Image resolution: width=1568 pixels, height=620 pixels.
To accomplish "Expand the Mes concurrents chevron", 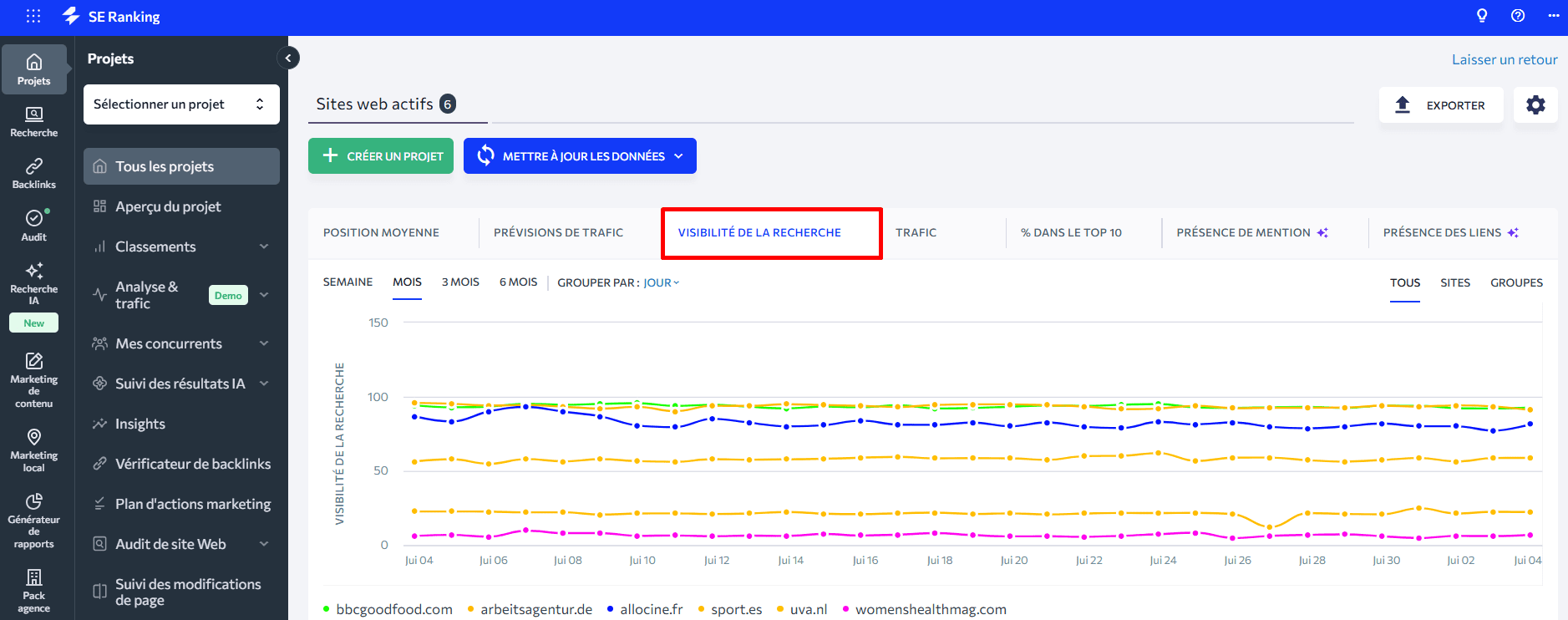I will pos(264,343).
